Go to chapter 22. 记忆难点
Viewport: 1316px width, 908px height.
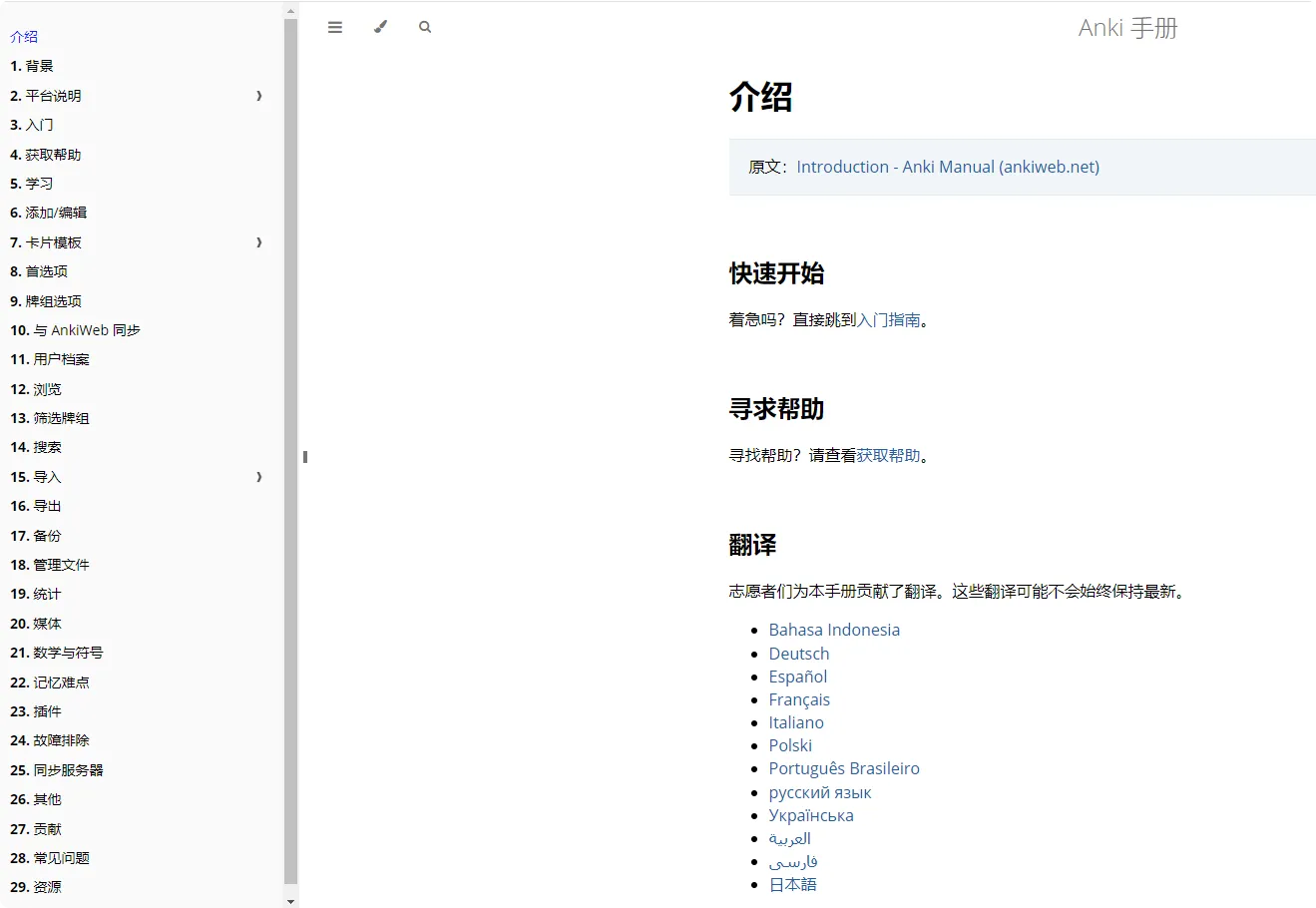pyautogui.click(x=50, y=682)
